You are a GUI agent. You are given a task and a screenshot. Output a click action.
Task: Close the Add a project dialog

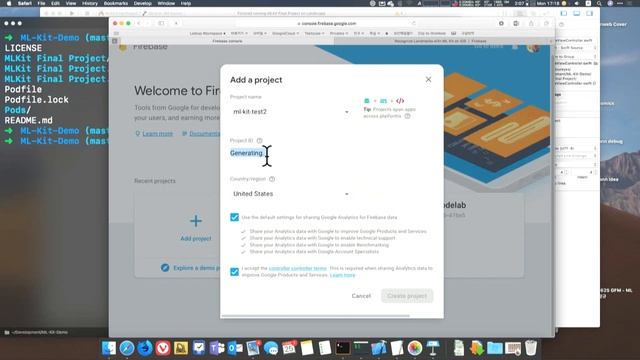tap(428, 79)
